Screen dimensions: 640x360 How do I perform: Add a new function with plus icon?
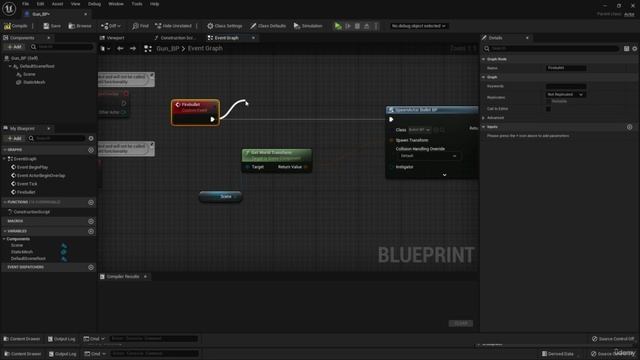click(91, 202)
